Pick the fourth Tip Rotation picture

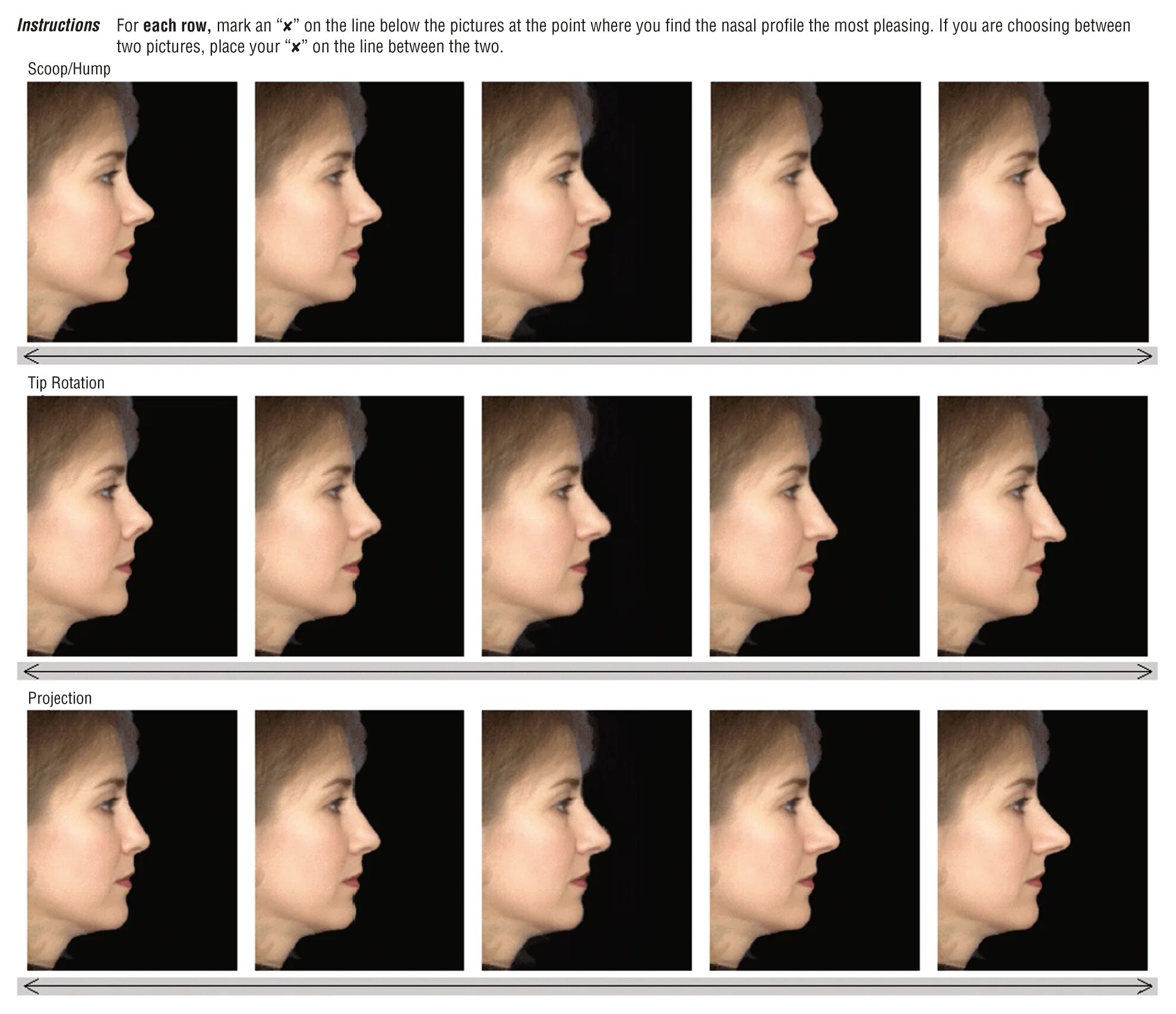[814, 526]
